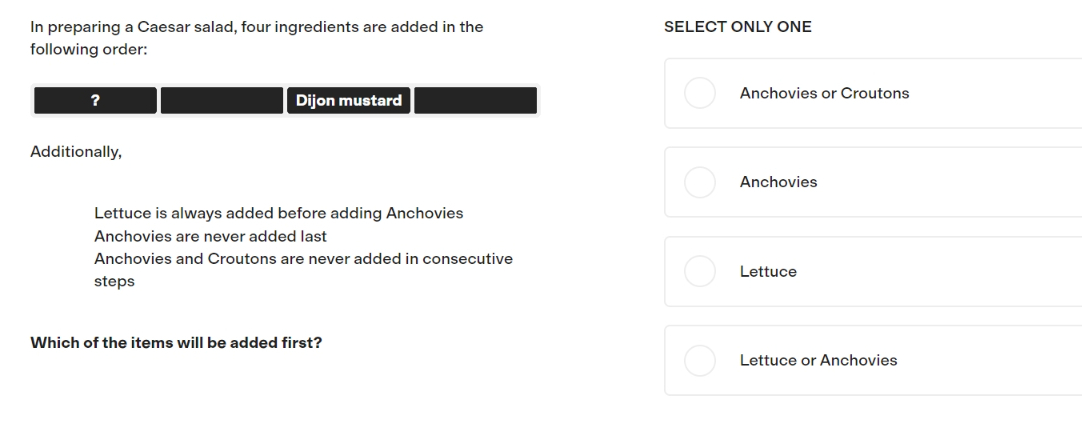Click the "Lettuce or Anchovies" answer text
This screenshot has width=1082, height=431.
tap(818, 361)
